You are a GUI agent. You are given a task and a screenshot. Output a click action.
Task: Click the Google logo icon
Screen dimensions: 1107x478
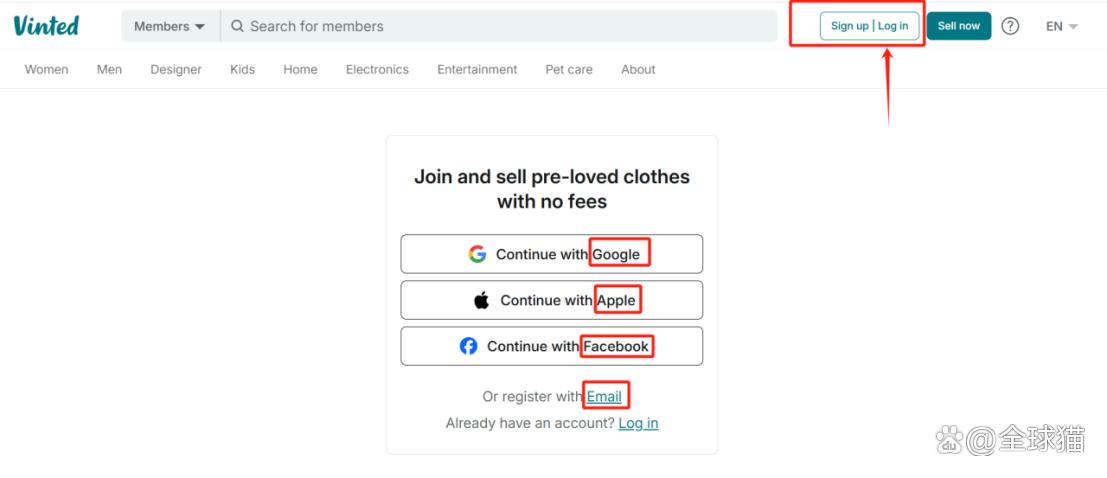[477, 254]
